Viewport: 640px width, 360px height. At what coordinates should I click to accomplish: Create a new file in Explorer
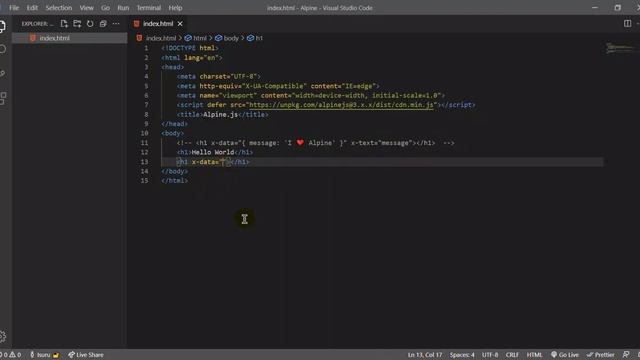tap(64, 24)
